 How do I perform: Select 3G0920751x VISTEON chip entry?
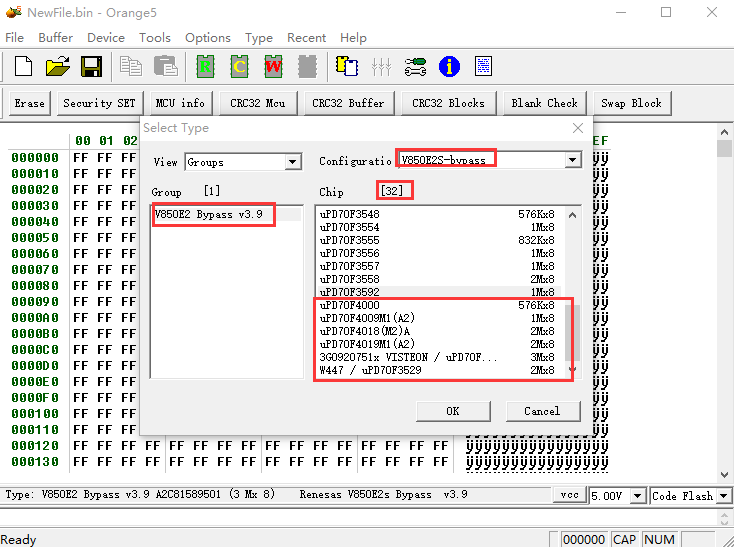[439, 357]
